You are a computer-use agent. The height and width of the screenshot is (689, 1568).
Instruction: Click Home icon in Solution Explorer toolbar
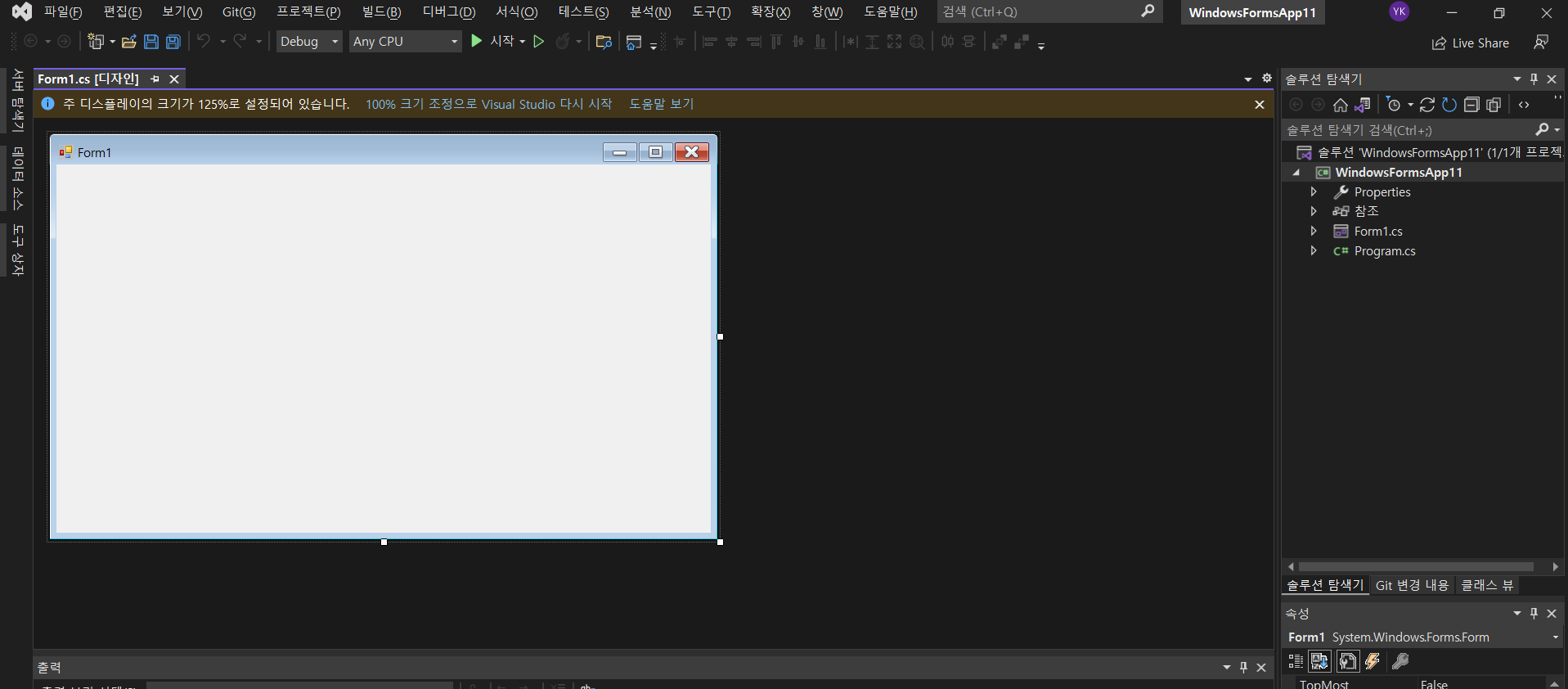point(1340,105)
